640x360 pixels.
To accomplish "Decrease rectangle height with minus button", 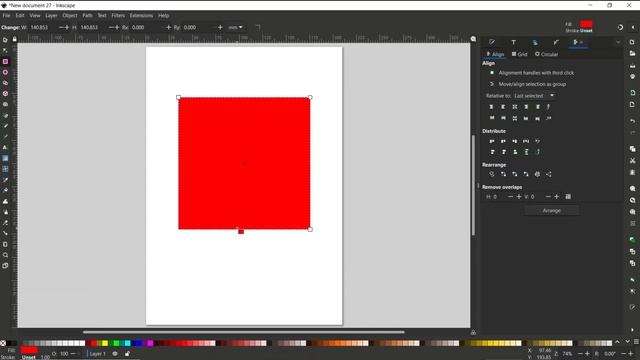I will click(x=111, y=27).
